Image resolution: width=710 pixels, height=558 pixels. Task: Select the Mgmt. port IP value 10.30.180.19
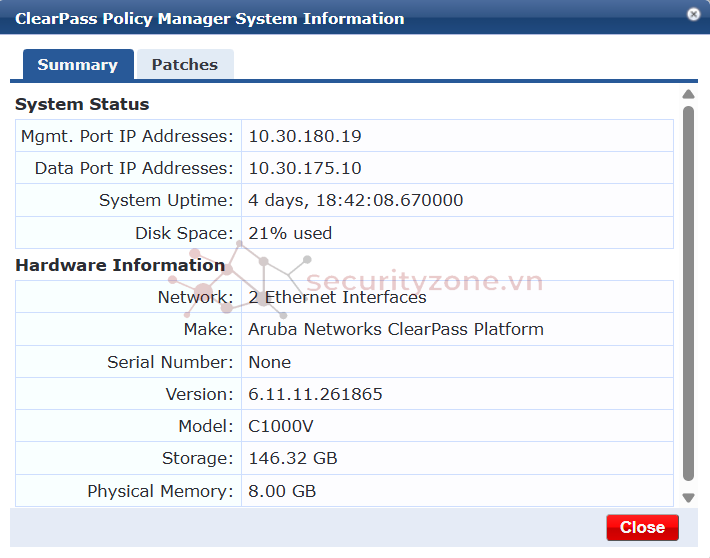tap(305, 136)
